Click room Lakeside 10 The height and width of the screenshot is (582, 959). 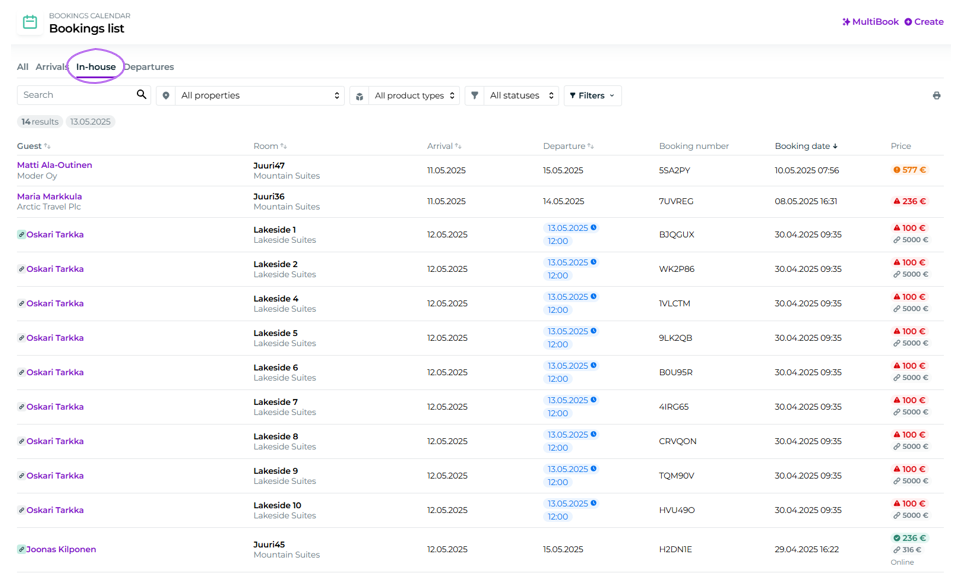click(x=278, y=505)
